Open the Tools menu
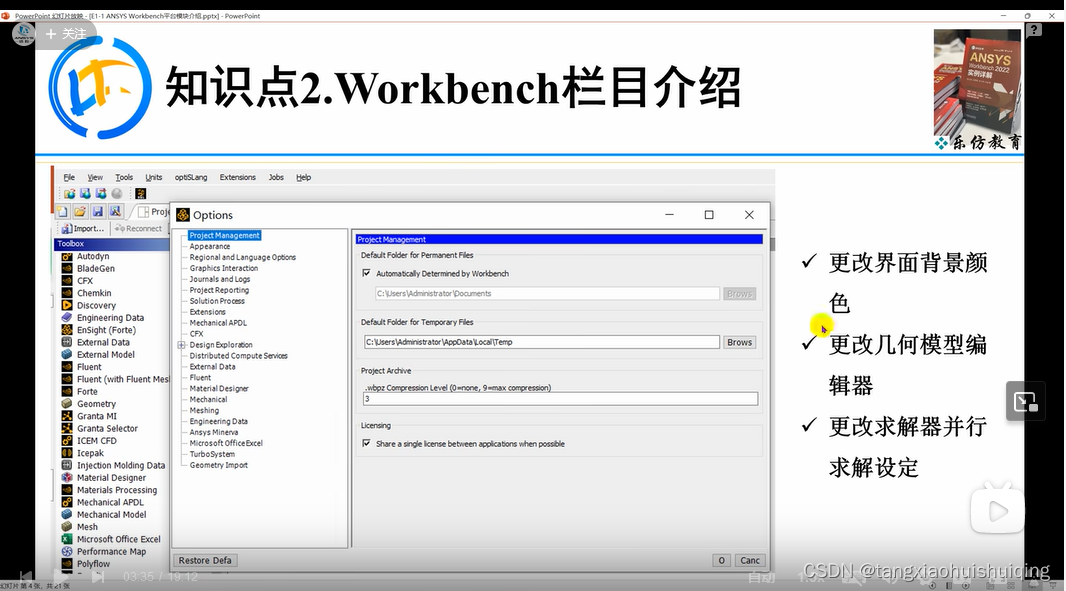Image resolution: width=1066 pixels, height=591 pixels. (x=124, y=177)
